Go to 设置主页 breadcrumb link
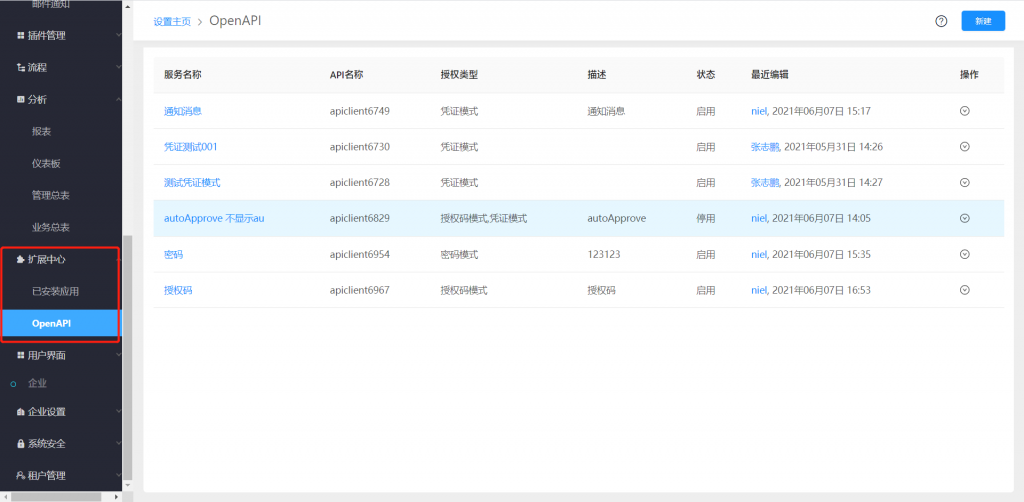 click(x=172, y=21)
